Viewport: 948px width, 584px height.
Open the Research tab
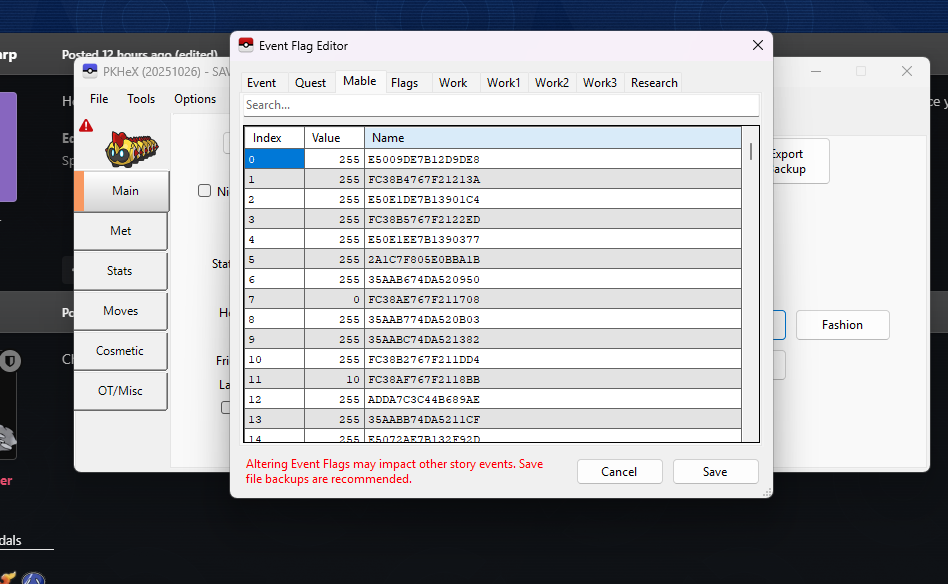654,83
